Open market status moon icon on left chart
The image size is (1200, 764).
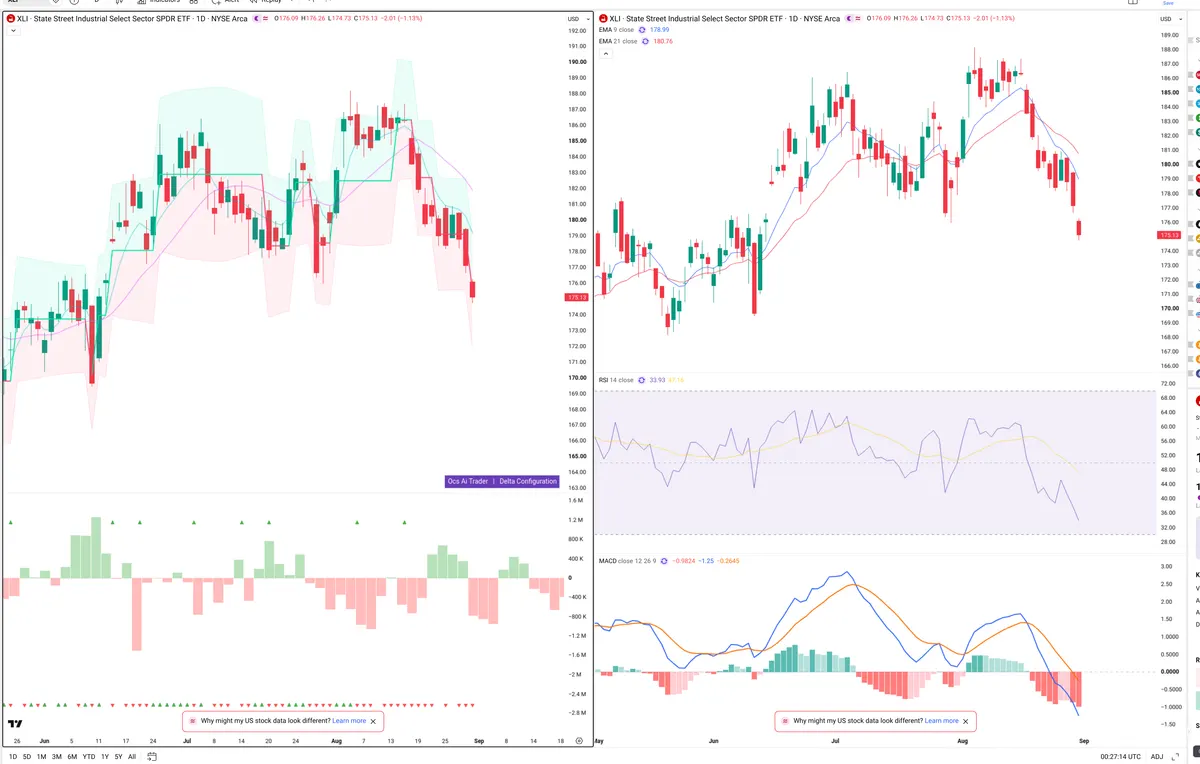pos(254,18)
